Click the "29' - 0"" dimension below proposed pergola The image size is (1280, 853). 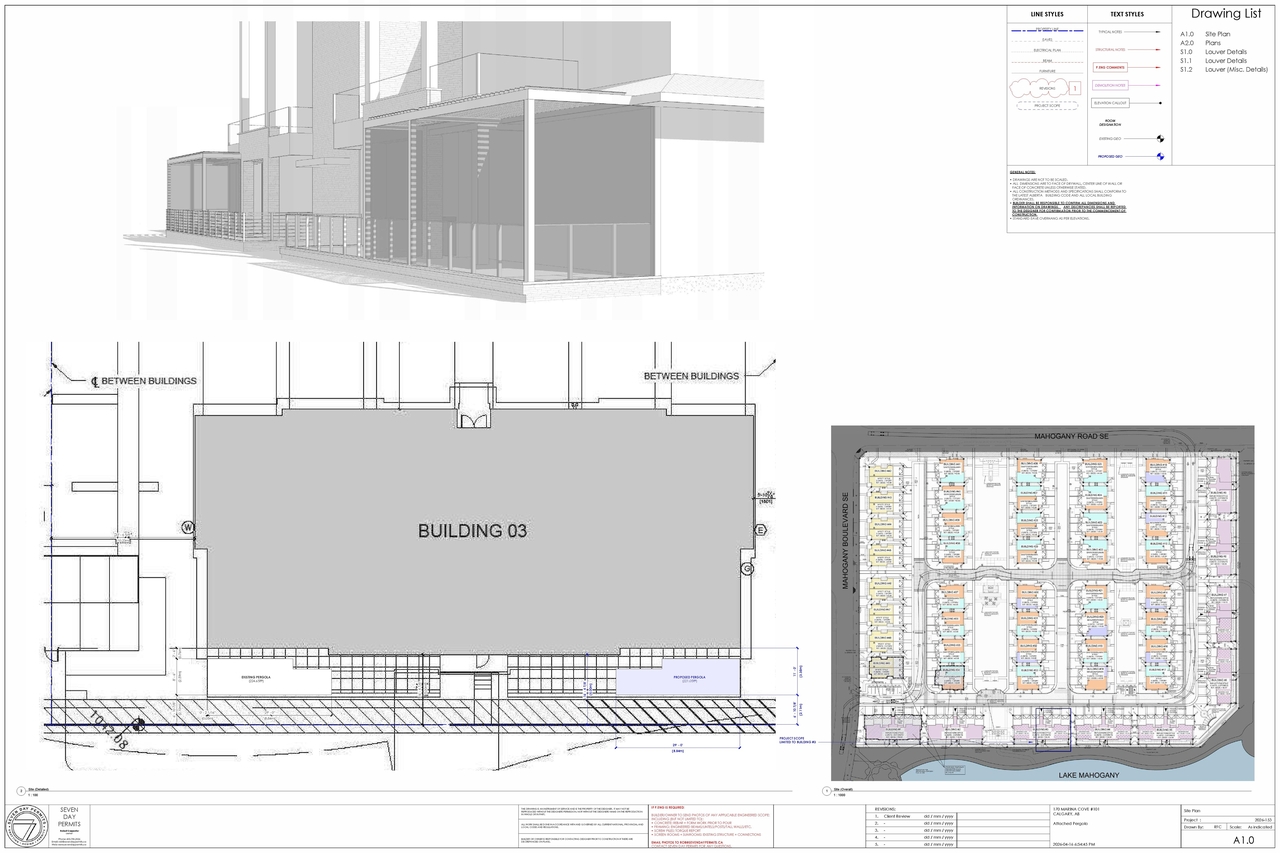coord(680,745)
